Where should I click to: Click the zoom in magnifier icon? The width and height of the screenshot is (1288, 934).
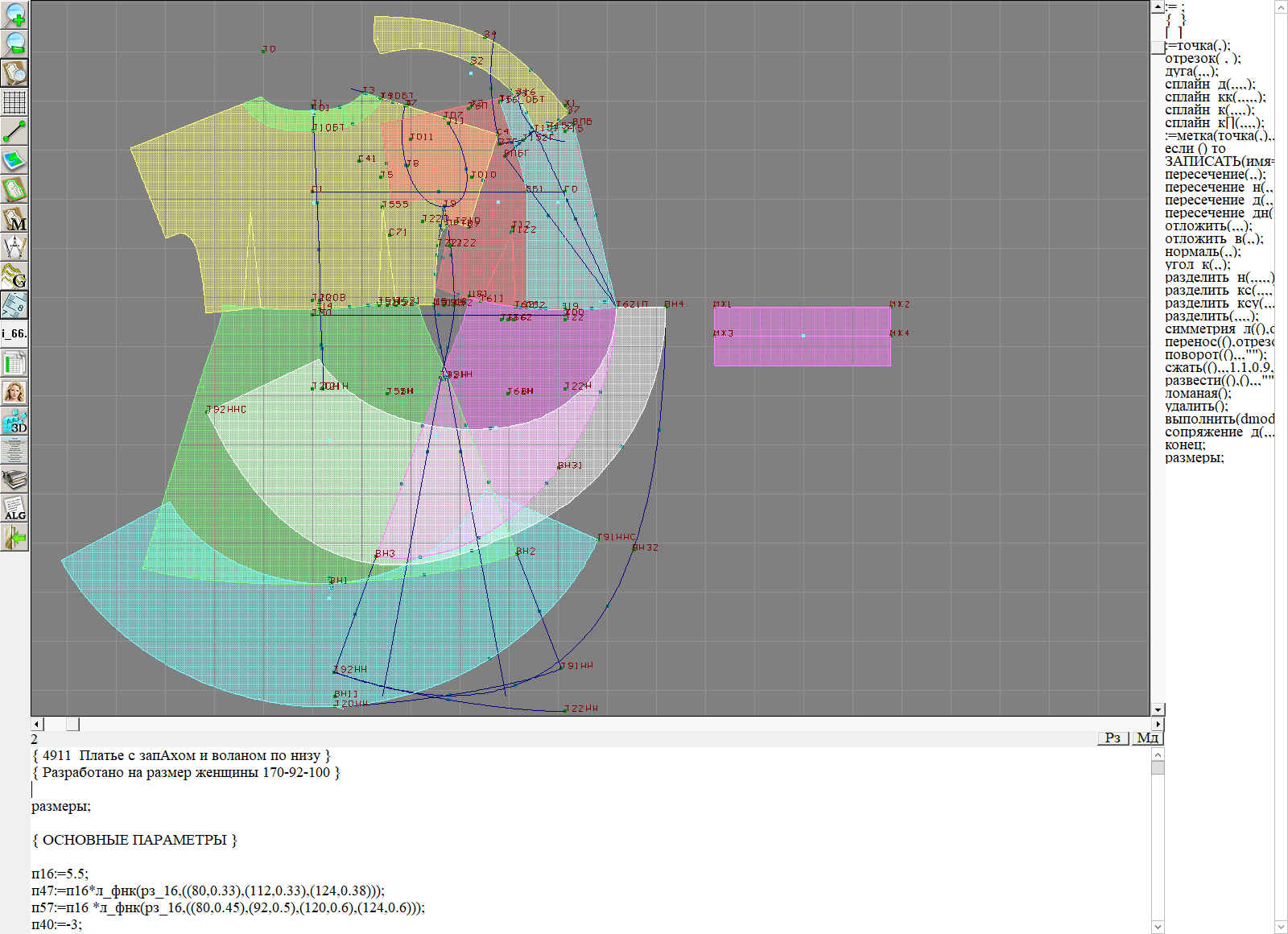coord(14,14)
